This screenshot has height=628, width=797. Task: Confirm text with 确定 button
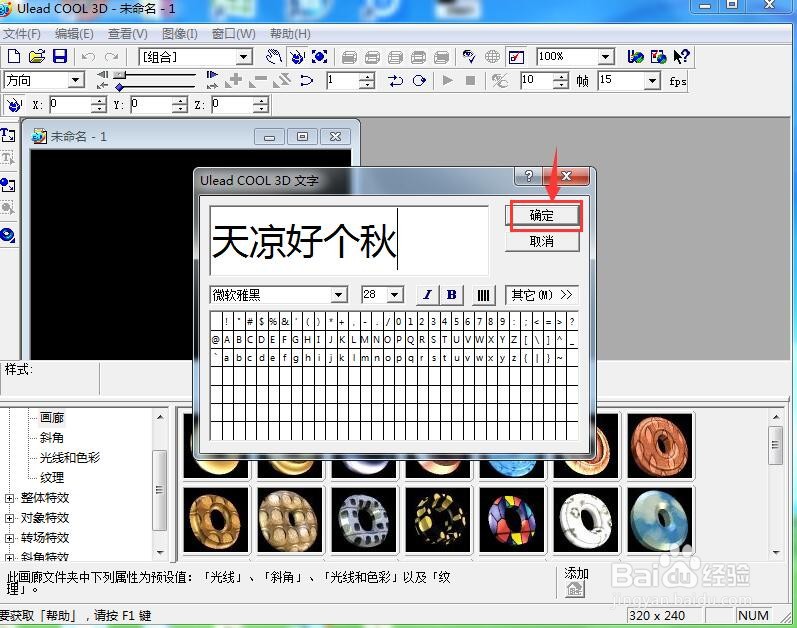pyautogui.click(x=542, y=215)
